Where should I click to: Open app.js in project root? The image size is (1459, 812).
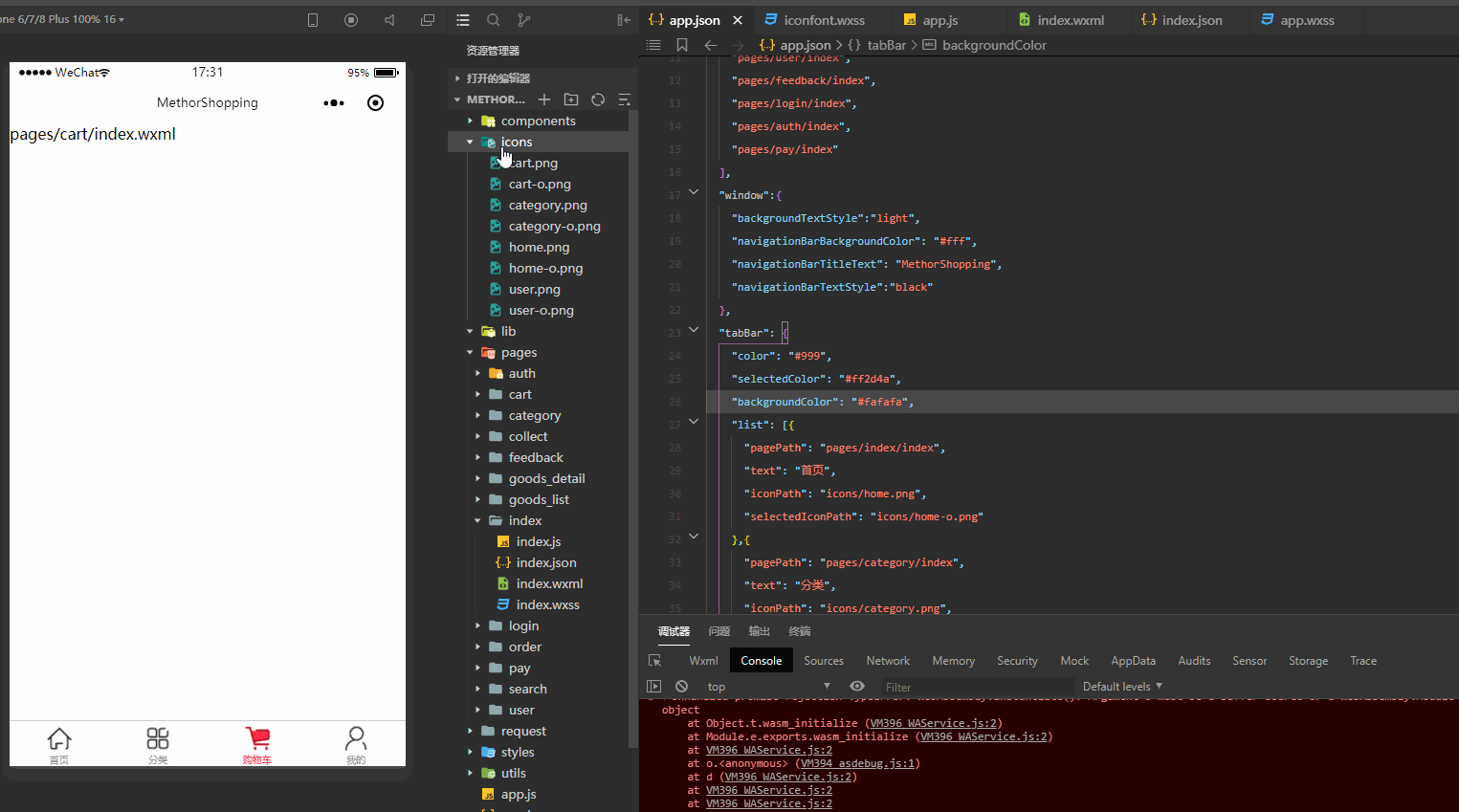coord(518,794)
